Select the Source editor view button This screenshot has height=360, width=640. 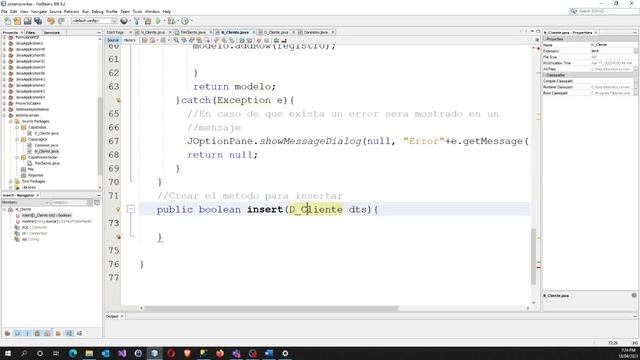click(x=113, y=40)
